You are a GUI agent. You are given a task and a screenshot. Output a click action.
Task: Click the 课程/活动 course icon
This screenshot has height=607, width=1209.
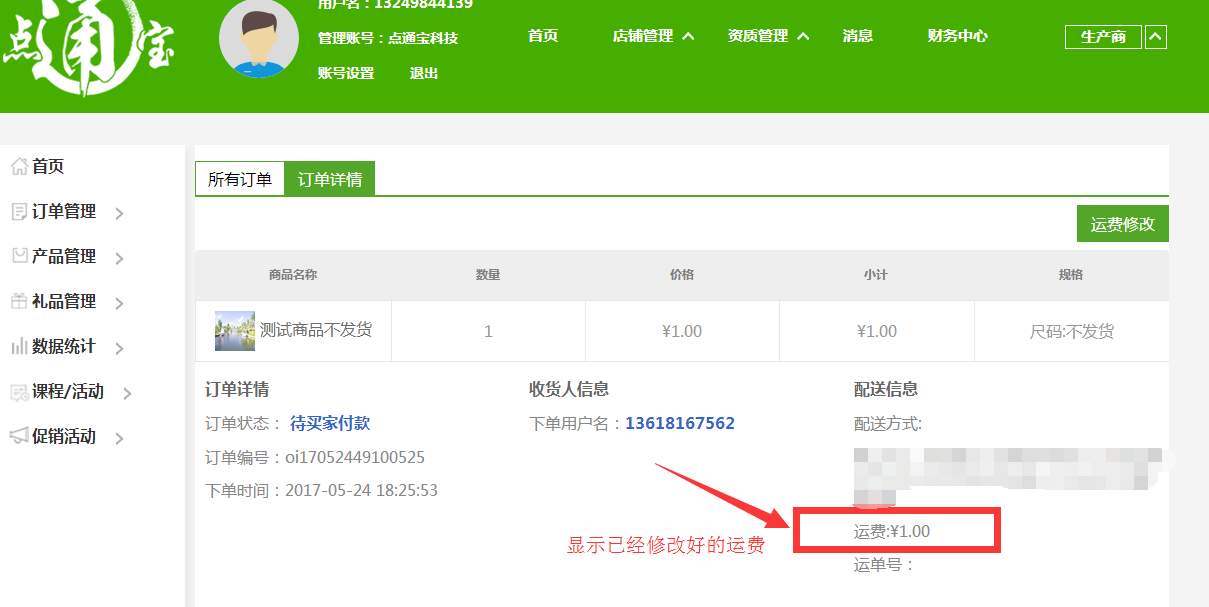point(19,392)
